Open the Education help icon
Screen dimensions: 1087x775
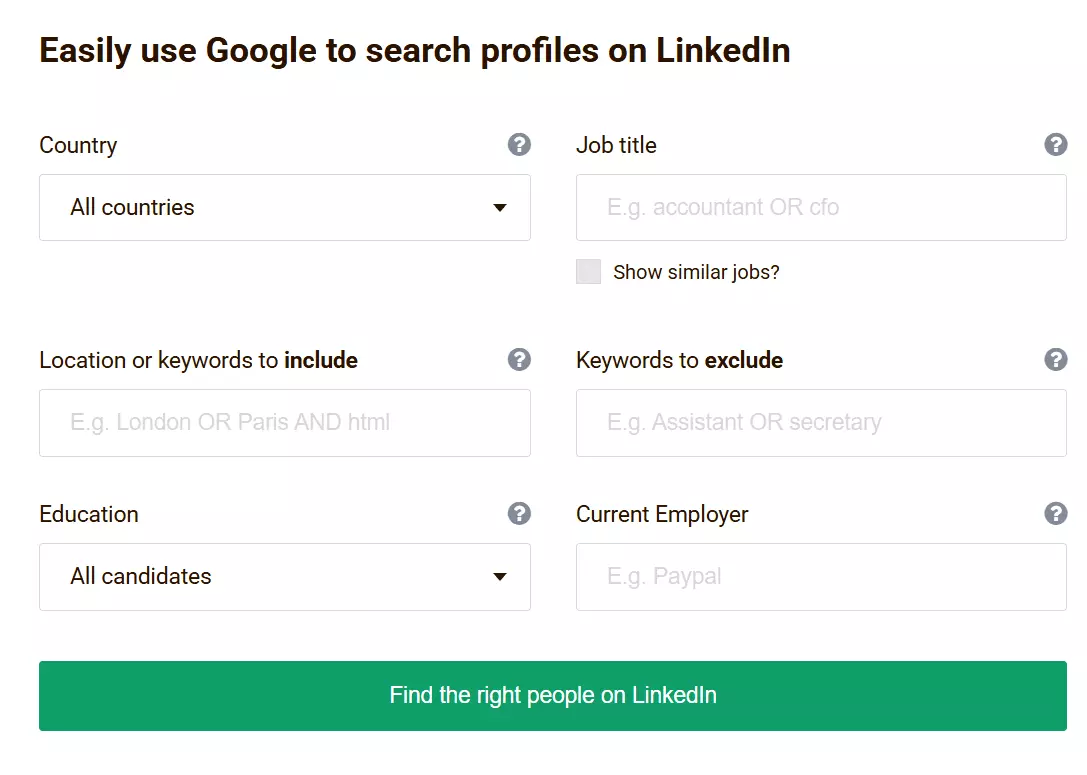coord(519,514)
